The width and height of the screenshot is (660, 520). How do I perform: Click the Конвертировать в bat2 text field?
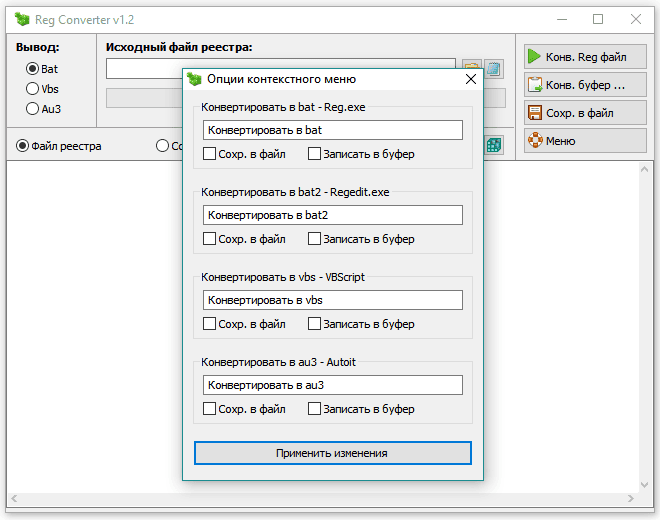(332, 215)
